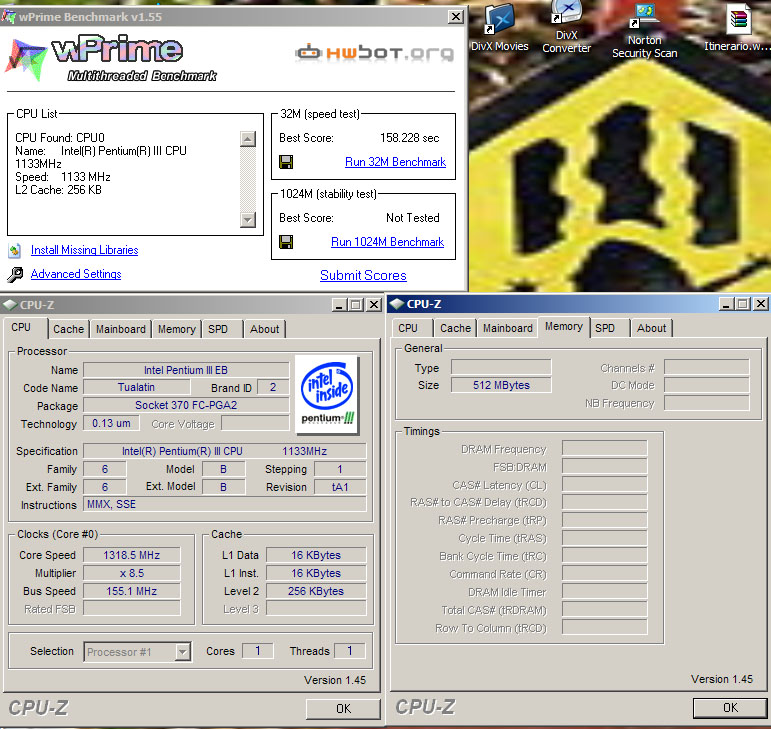Switch to Cache tab in left CPU-Z window
This screenshot has width=771, height=729.
(68, 329)
